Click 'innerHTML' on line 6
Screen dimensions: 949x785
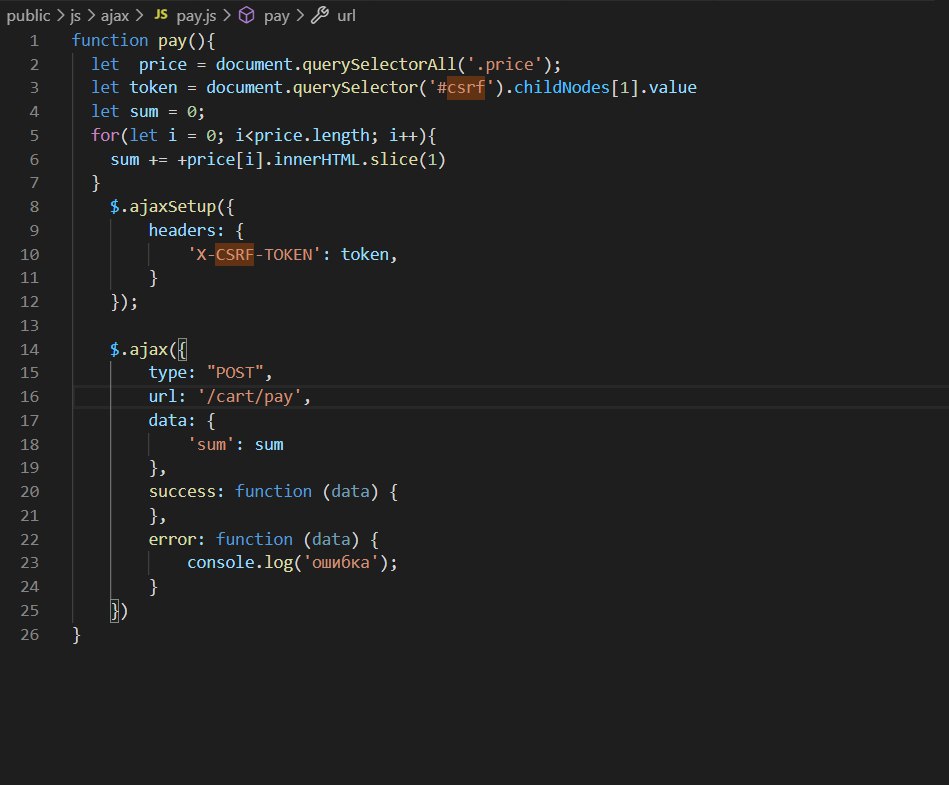tap(317, 160)
